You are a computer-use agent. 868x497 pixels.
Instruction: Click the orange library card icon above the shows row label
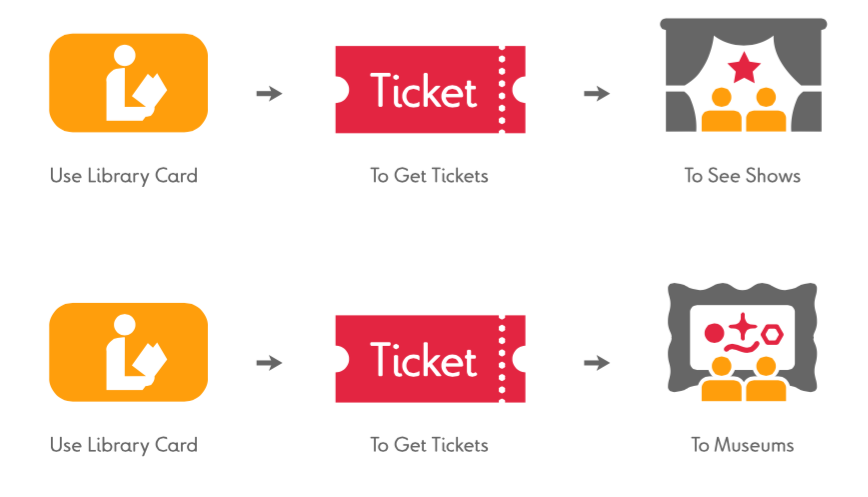tap(128, 83)
